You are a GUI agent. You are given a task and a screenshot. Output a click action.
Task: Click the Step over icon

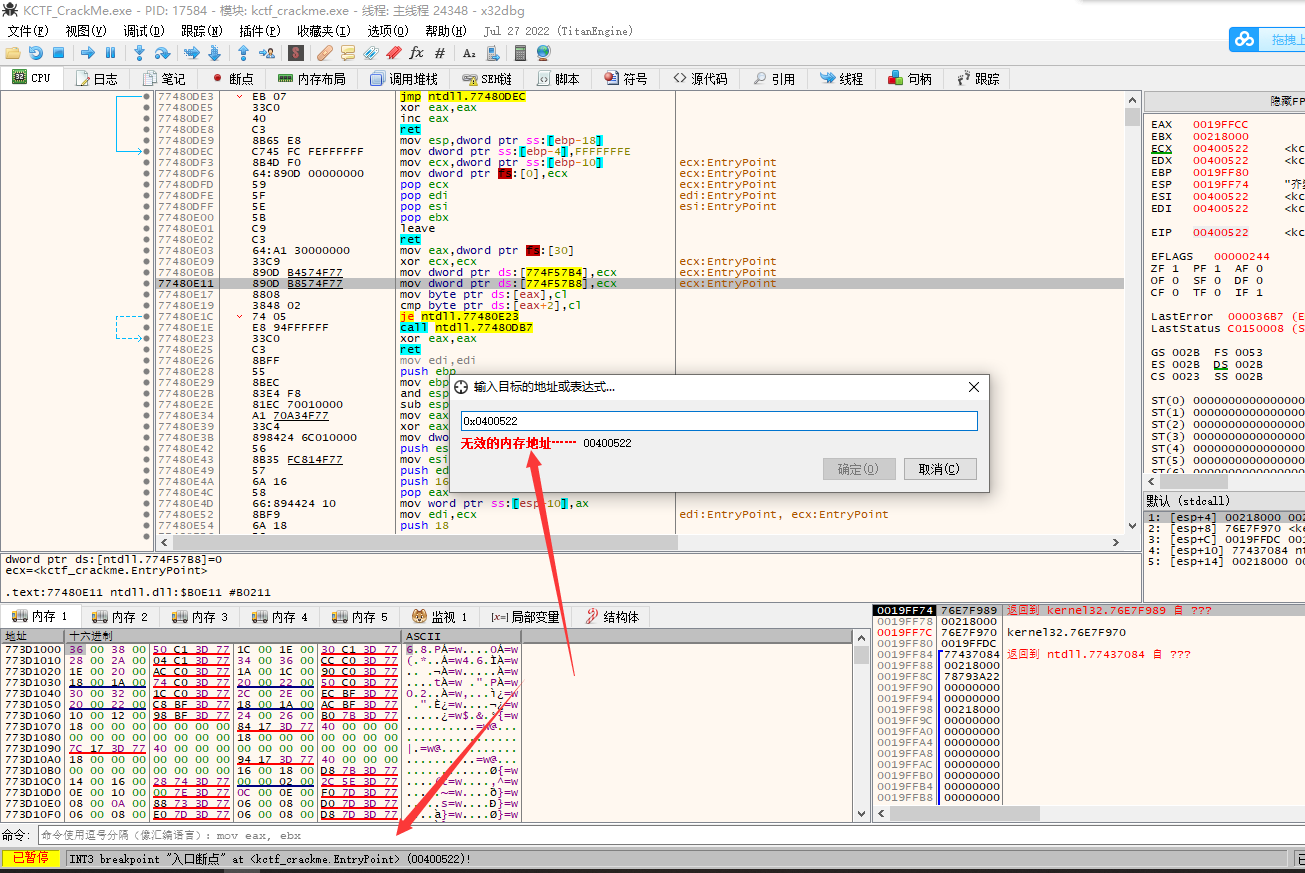pyautogui.click(x=163, y=52)
